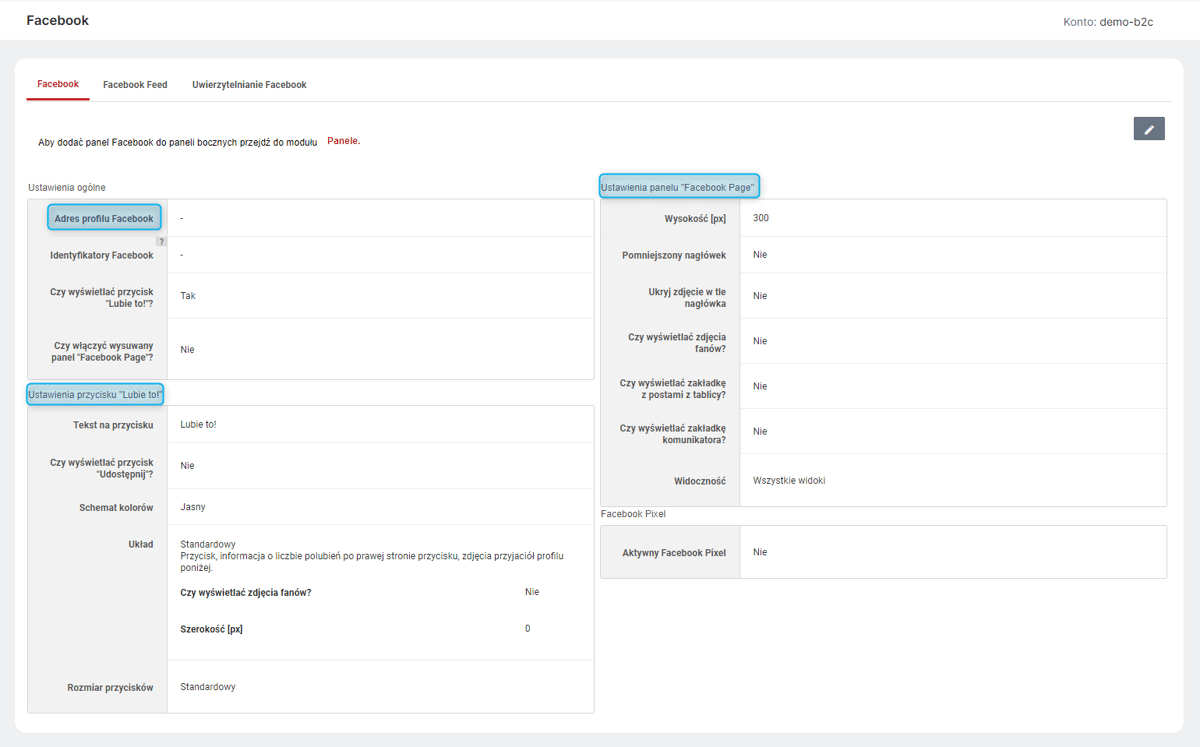Click the Lubię to! button text value
This screenshot has height=747, width=1200.
(x=198, y=425)
